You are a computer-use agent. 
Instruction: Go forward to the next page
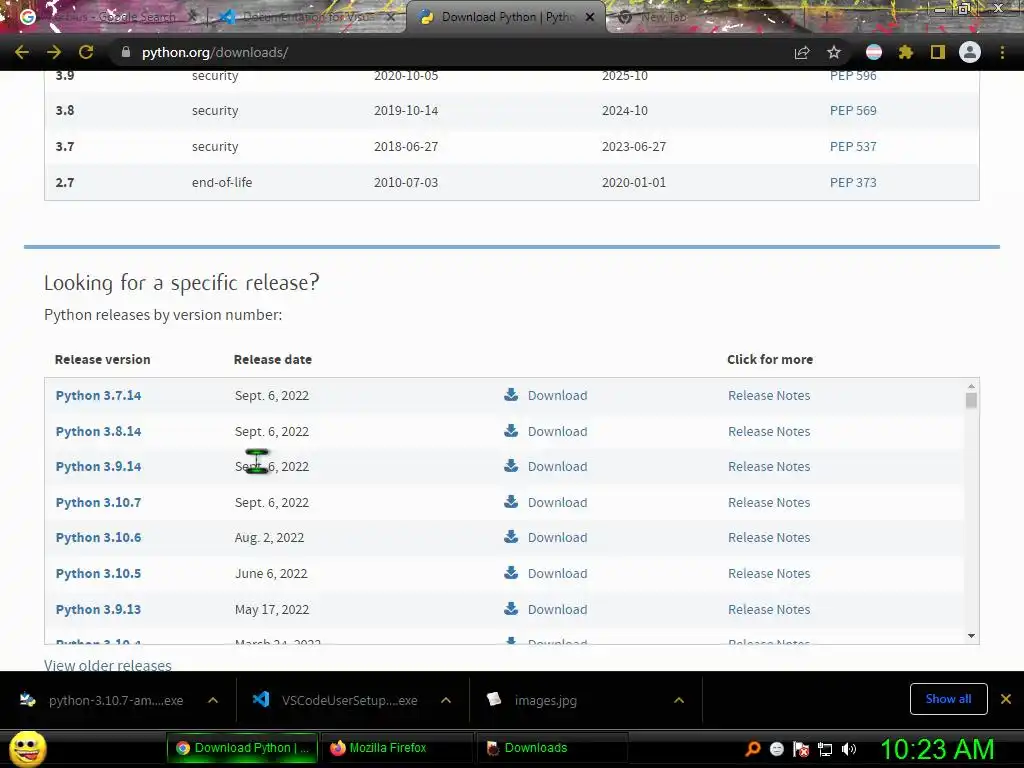[x=54, y=52]
